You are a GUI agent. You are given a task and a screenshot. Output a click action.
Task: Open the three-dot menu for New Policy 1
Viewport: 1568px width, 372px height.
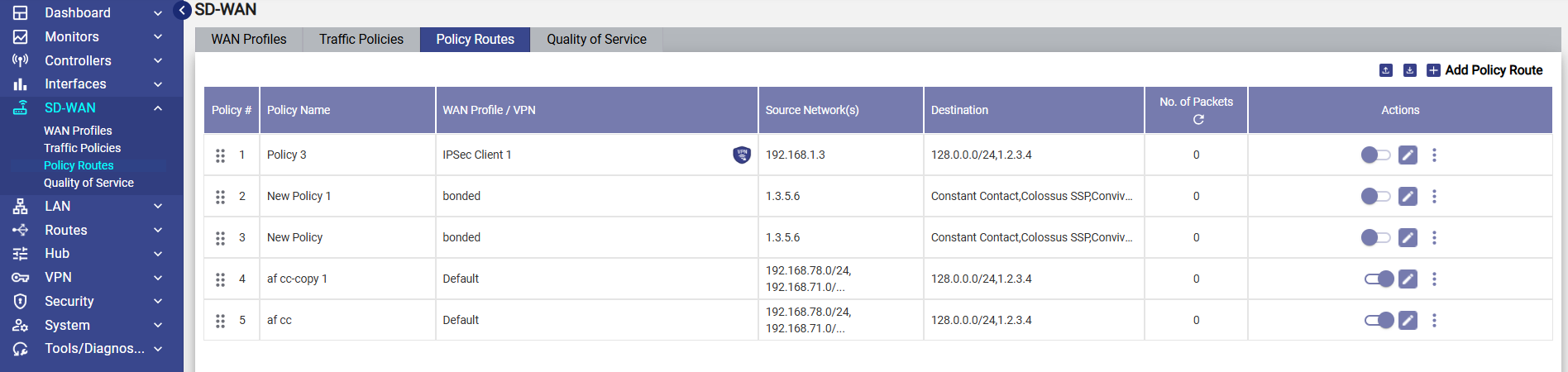[x=1434, y=196]
